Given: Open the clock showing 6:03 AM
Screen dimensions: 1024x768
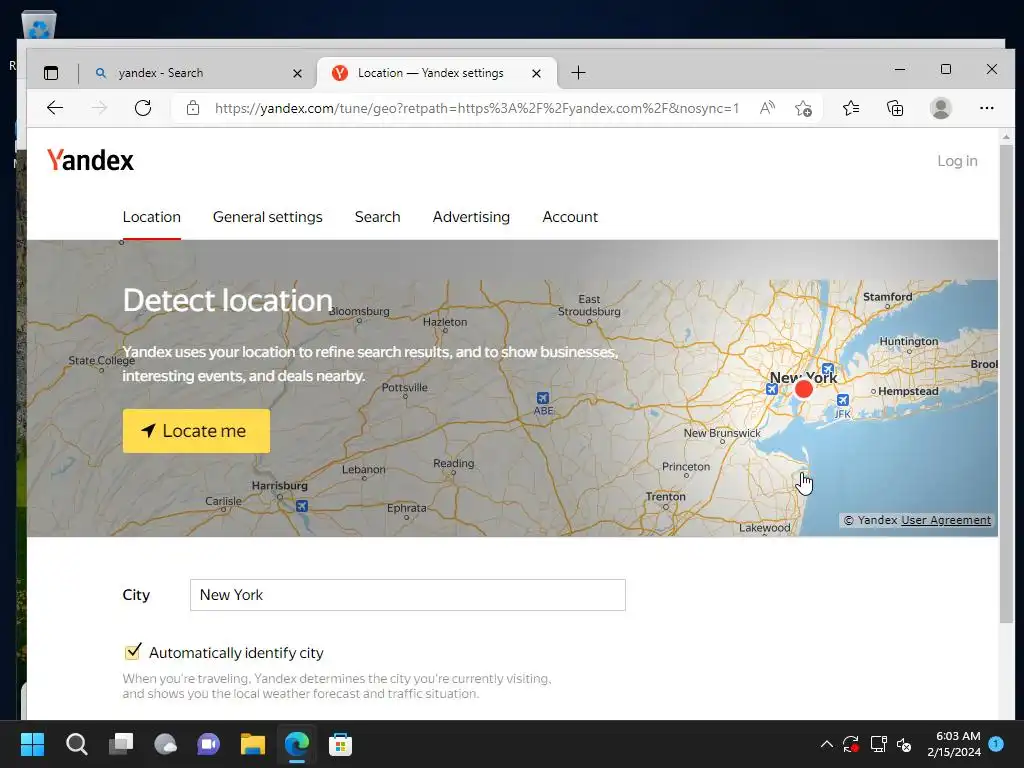Looking at the screenshot, I should point(954,744).
